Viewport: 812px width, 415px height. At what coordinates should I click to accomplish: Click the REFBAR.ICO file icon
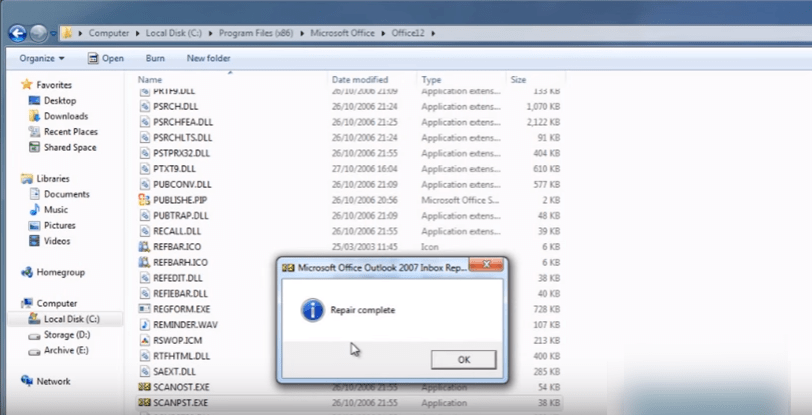144,247
